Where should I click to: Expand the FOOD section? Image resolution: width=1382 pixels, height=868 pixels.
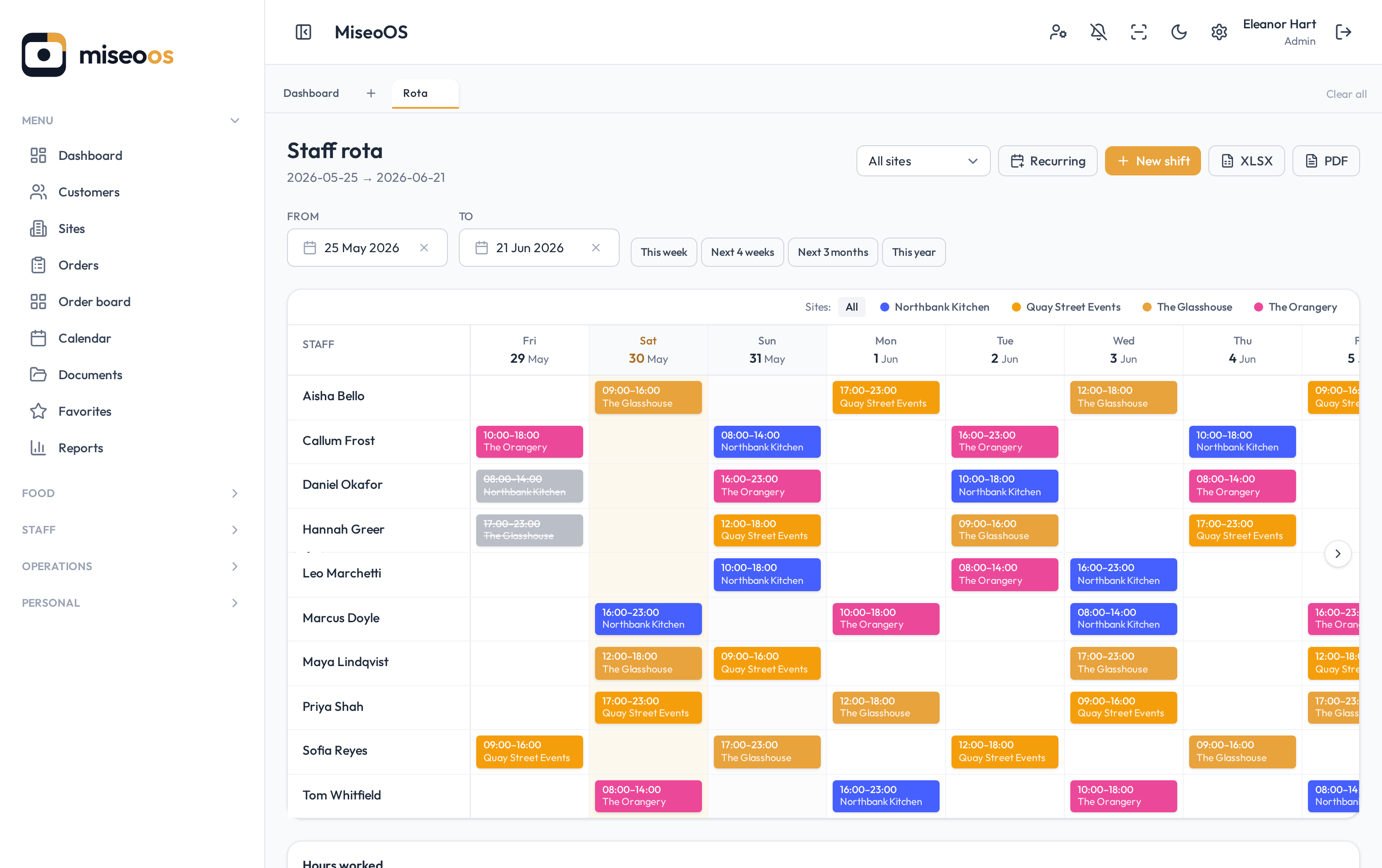131,493
